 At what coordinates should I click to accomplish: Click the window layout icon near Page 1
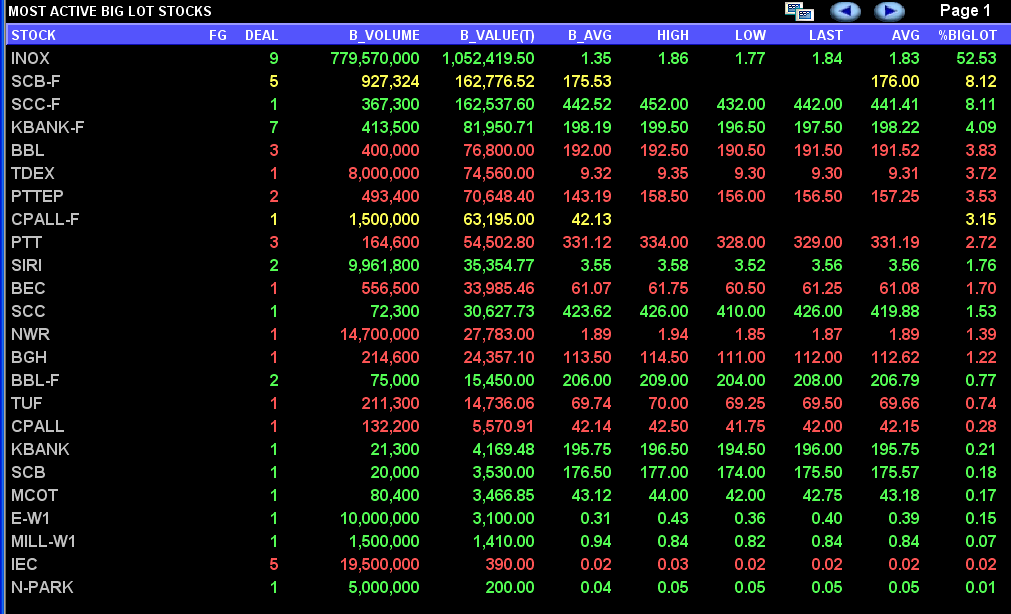click(x=799, y=11)
